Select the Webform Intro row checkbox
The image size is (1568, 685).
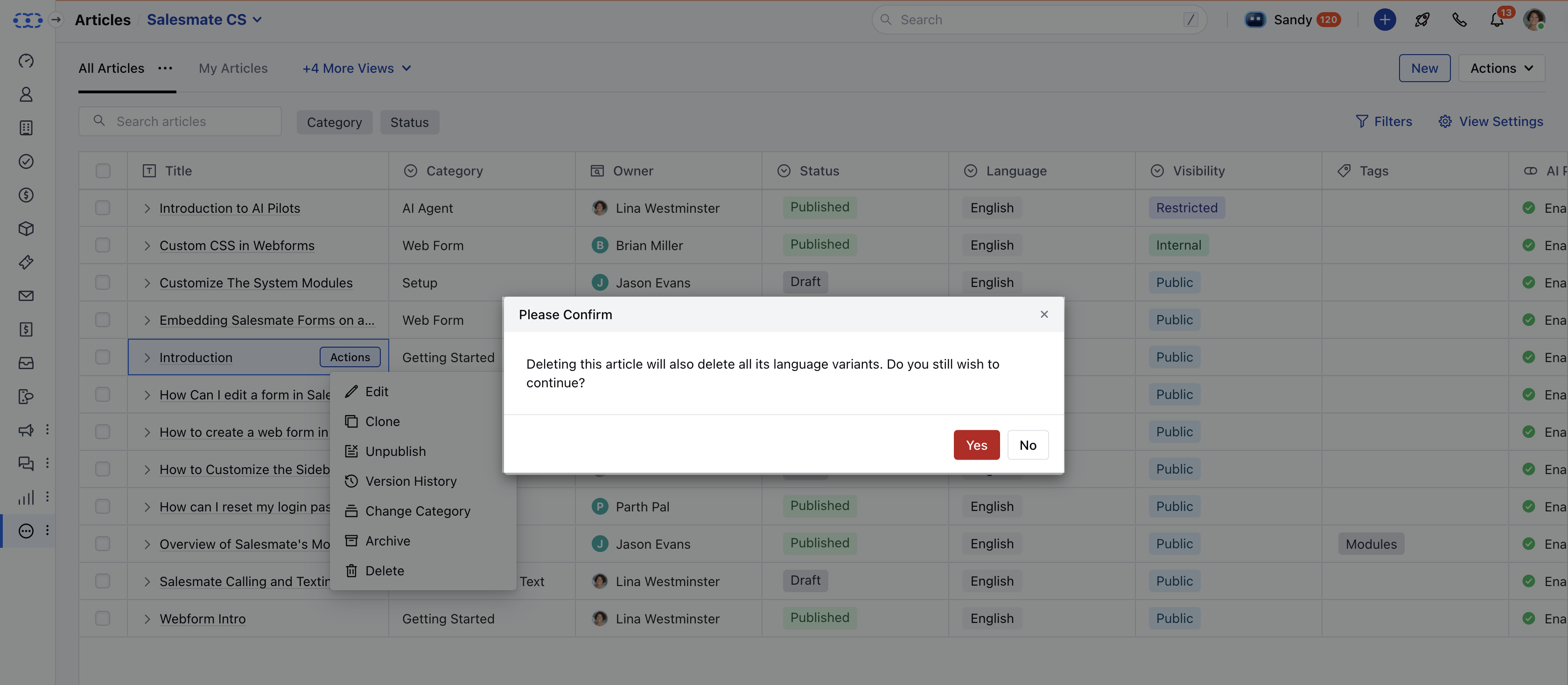pyautogui.click(x=103, y=619)
